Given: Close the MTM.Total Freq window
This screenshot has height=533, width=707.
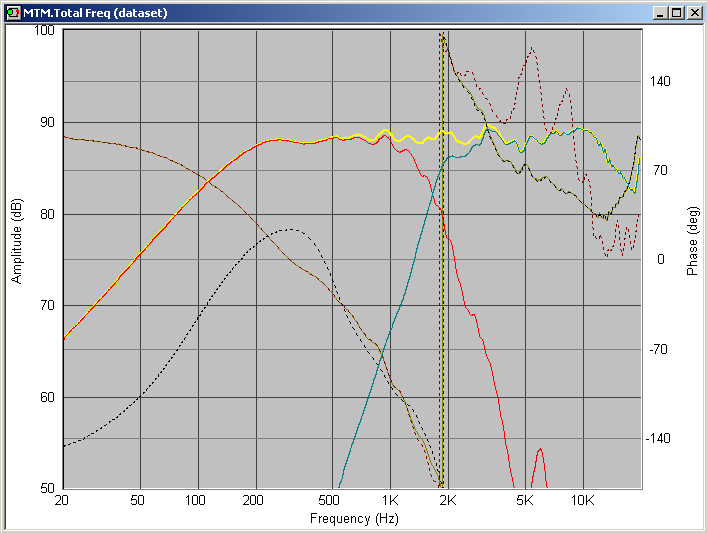Looking at the screenshot, I should (x=694, y=13).
